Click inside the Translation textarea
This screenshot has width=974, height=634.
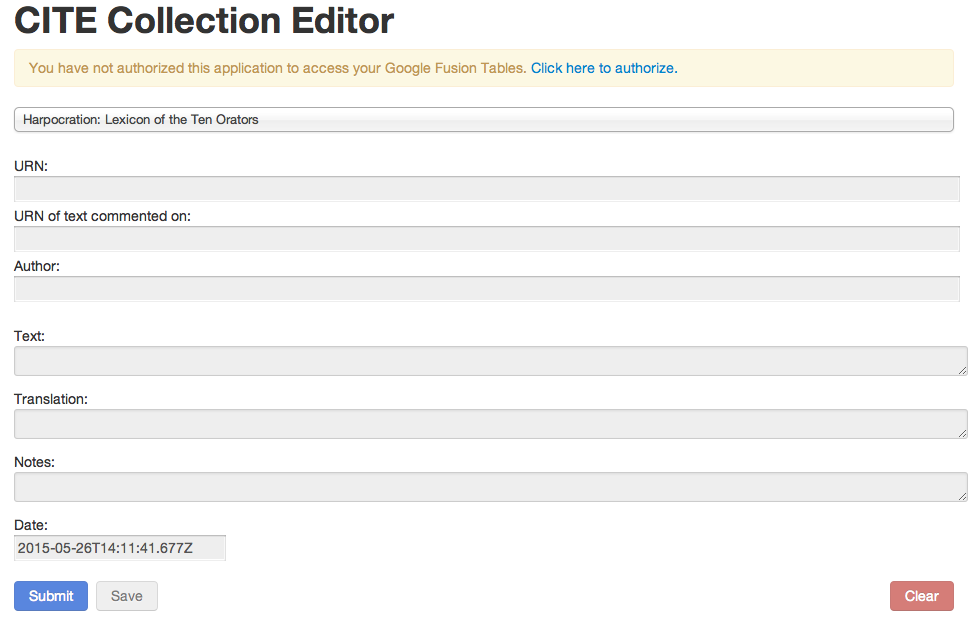pyautogui.click(x=490, y=424)
